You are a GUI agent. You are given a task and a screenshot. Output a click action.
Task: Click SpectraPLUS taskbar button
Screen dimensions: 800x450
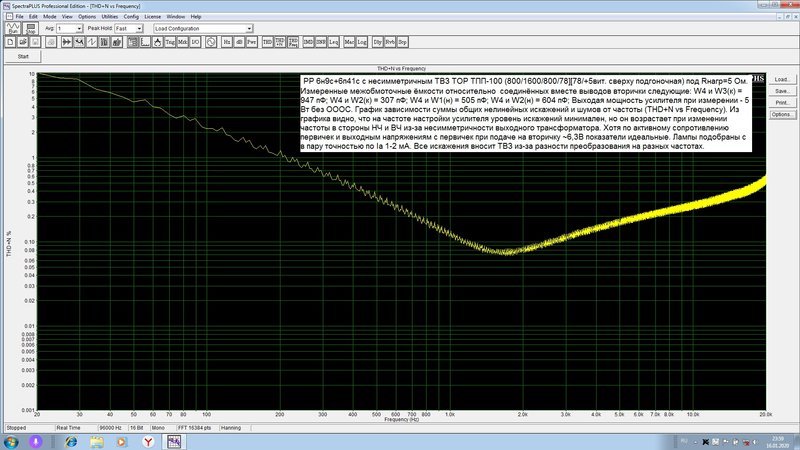(174, 442)
